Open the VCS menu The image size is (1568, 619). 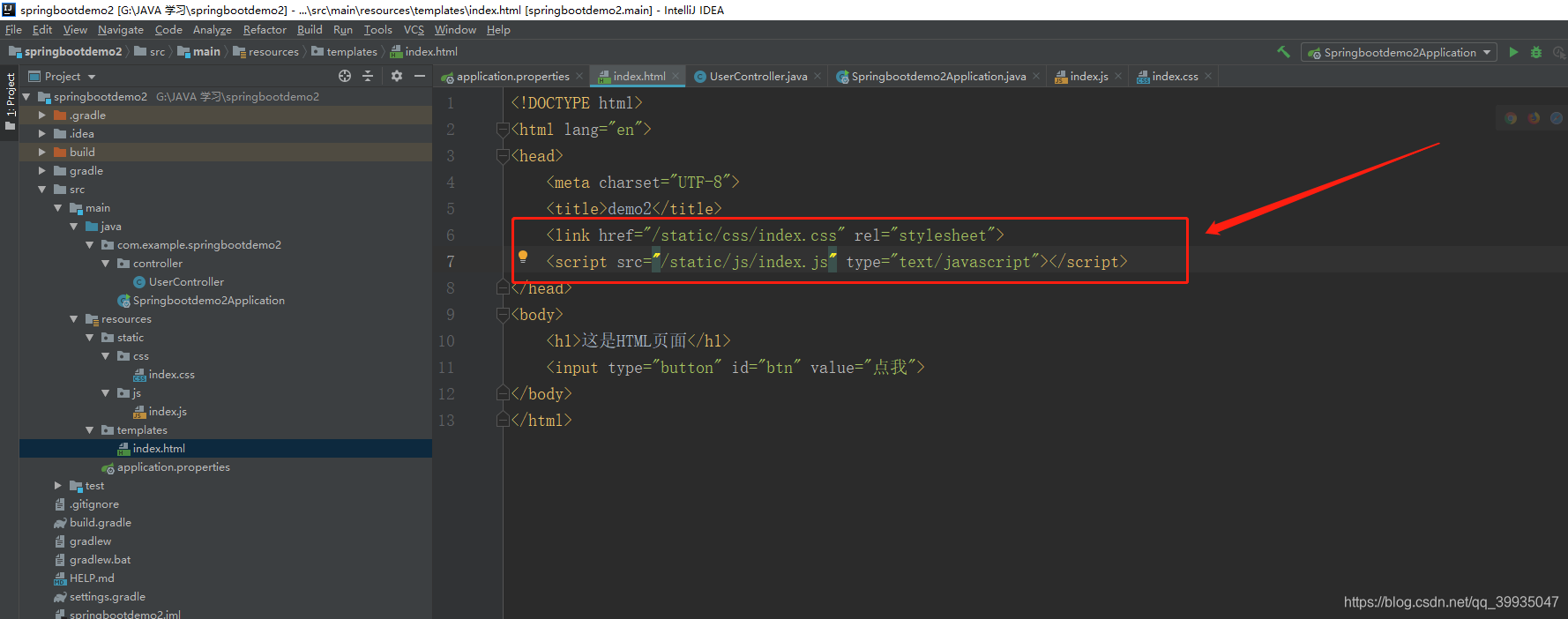tap(414, 30)
